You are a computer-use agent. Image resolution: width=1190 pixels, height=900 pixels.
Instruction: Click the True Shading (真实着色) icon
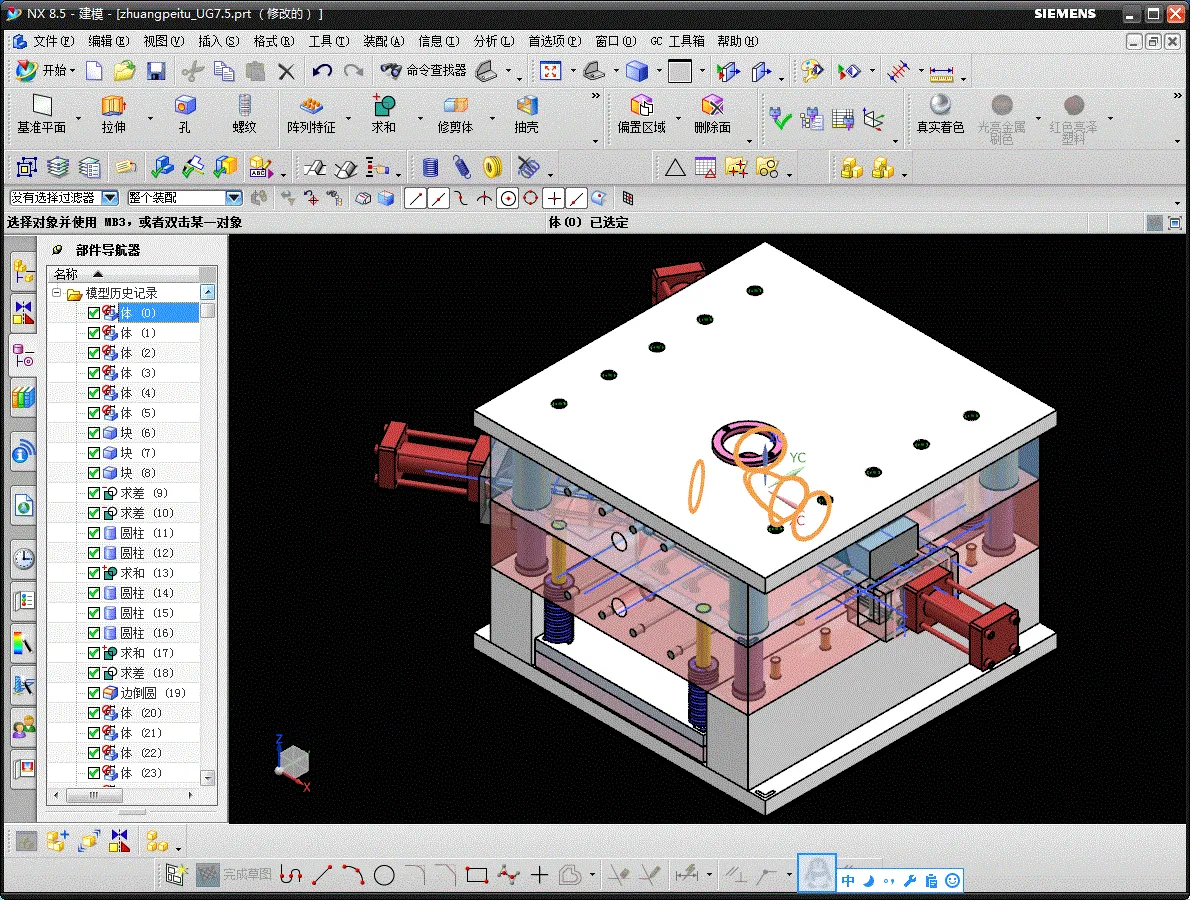point(940,115)
